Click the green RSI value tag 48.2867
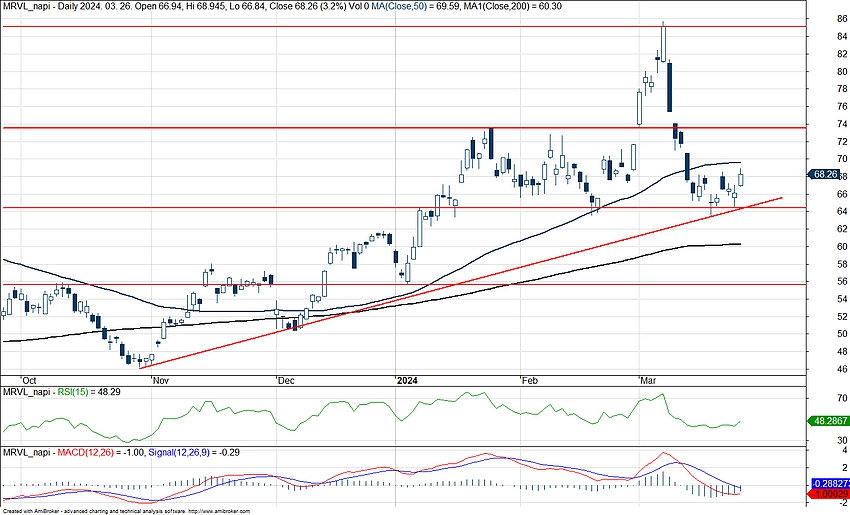Image resolution: width=850 pixels, height=515 pixels. click(828, 423)
